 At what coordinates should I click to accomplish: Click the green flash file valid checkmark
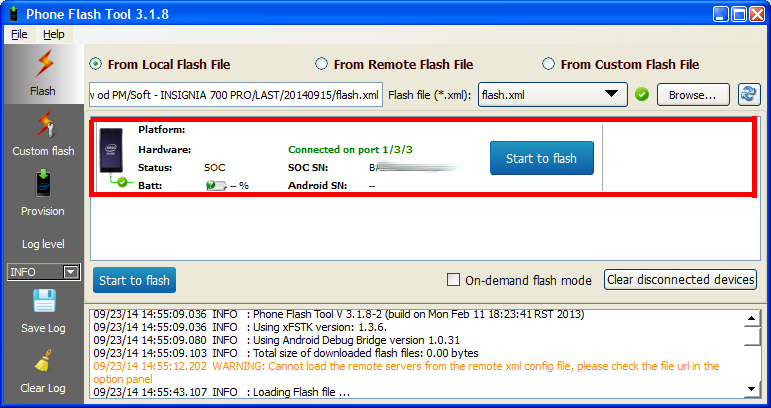[x=642, y=94]
